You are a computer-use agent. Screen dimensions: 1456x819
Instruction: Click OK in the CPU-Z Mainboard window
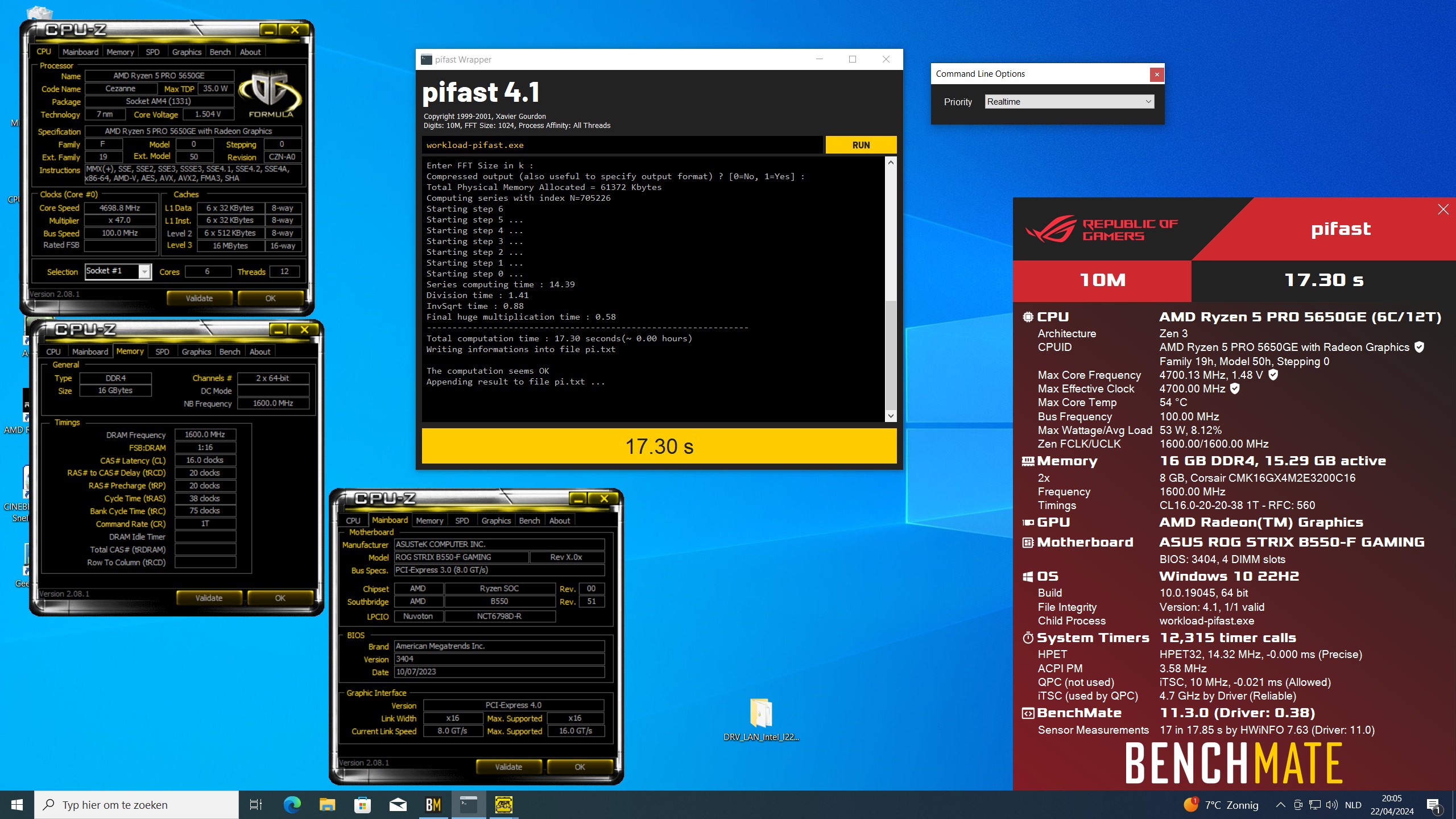point(580,767)
